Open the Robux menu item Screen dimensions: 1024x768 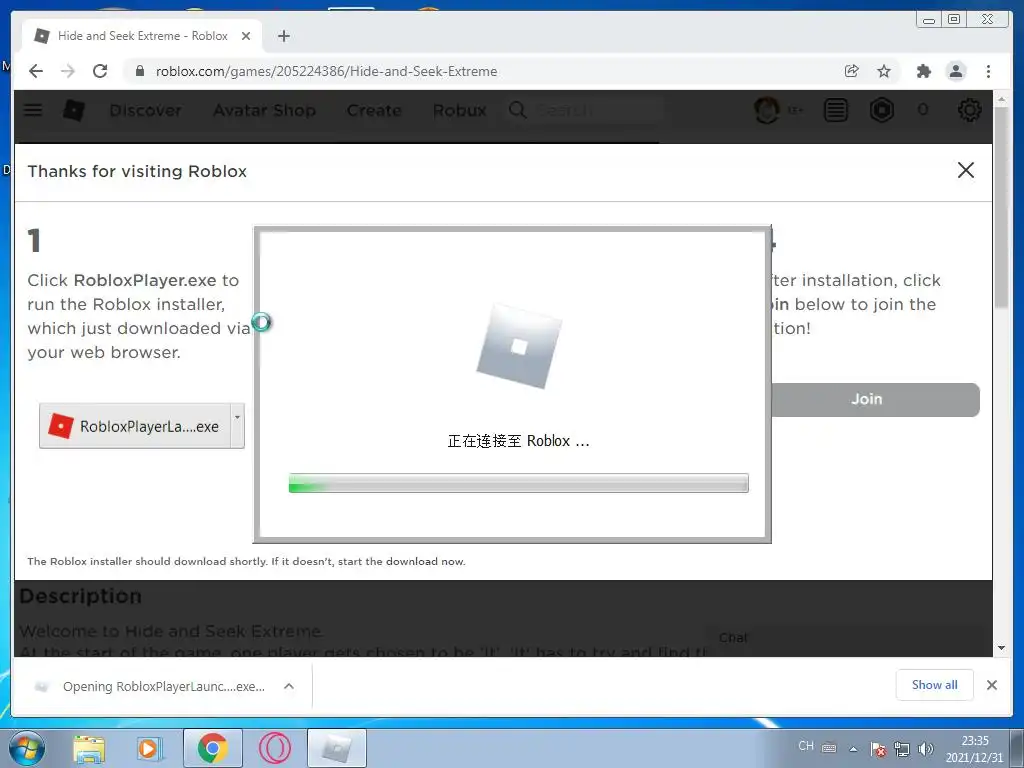point(460,110)
